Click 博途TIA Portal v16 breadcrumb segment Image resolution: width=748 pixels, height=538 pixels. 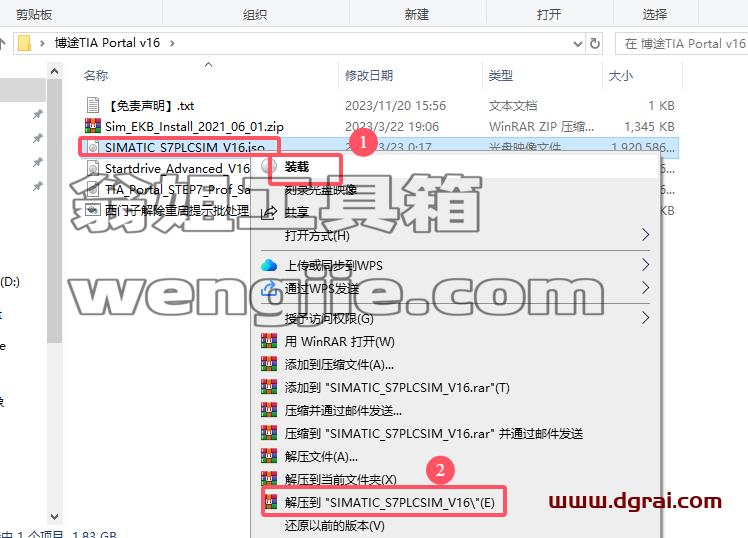pos(107,43)
